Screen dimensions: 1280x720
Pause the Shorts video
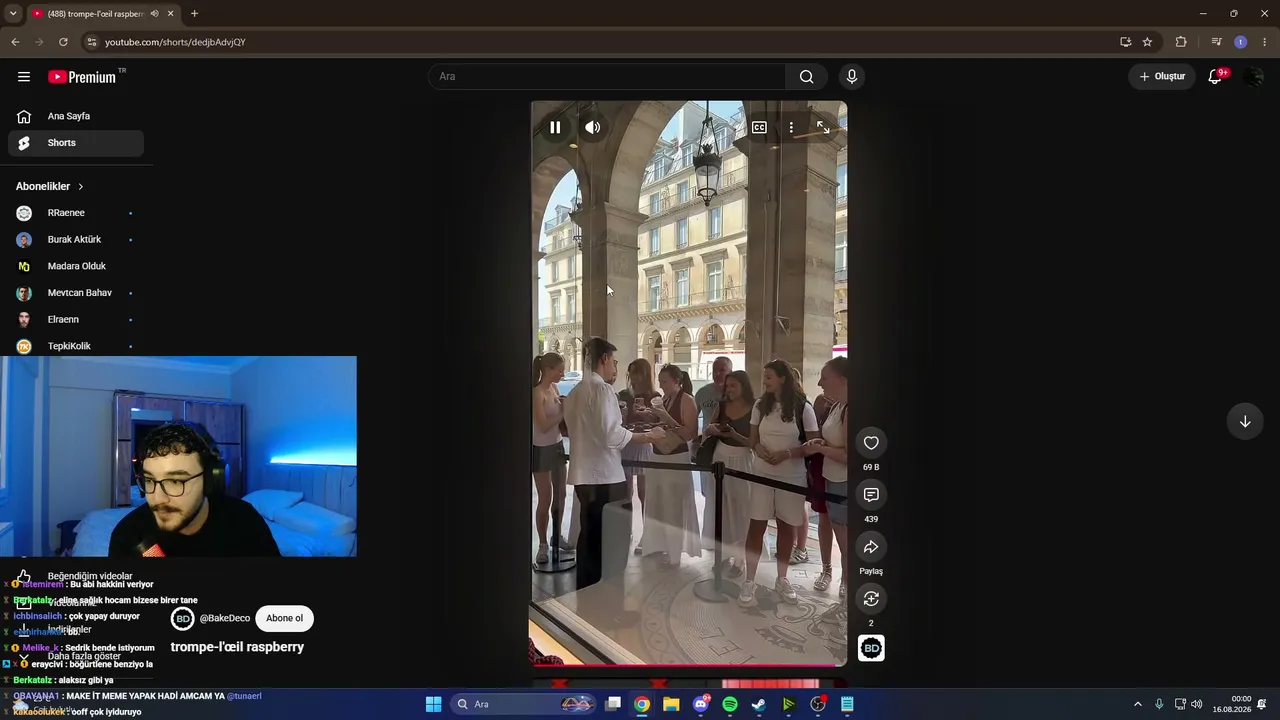coord(555,127)
